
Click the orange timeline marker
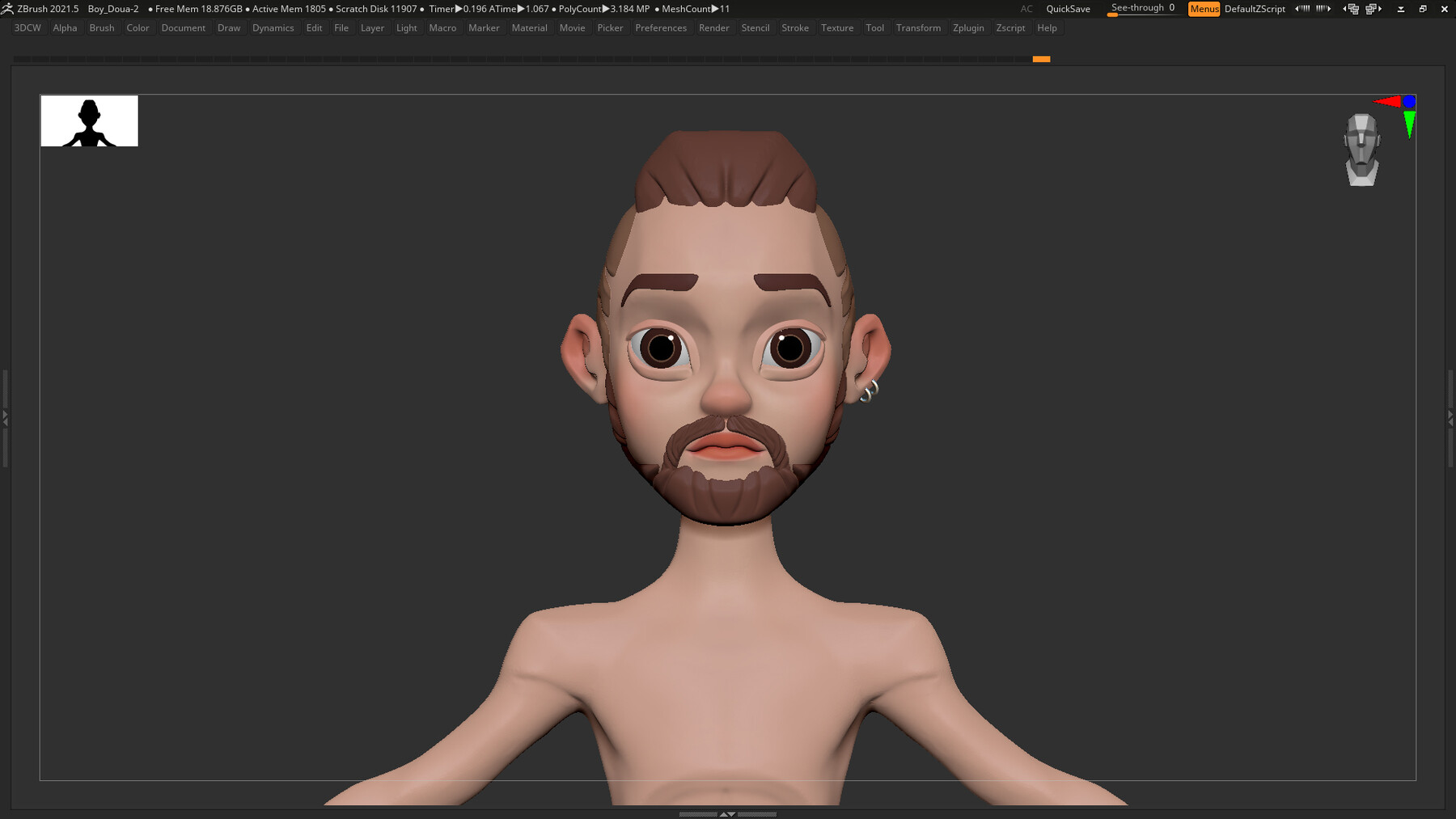[1041, 59]
